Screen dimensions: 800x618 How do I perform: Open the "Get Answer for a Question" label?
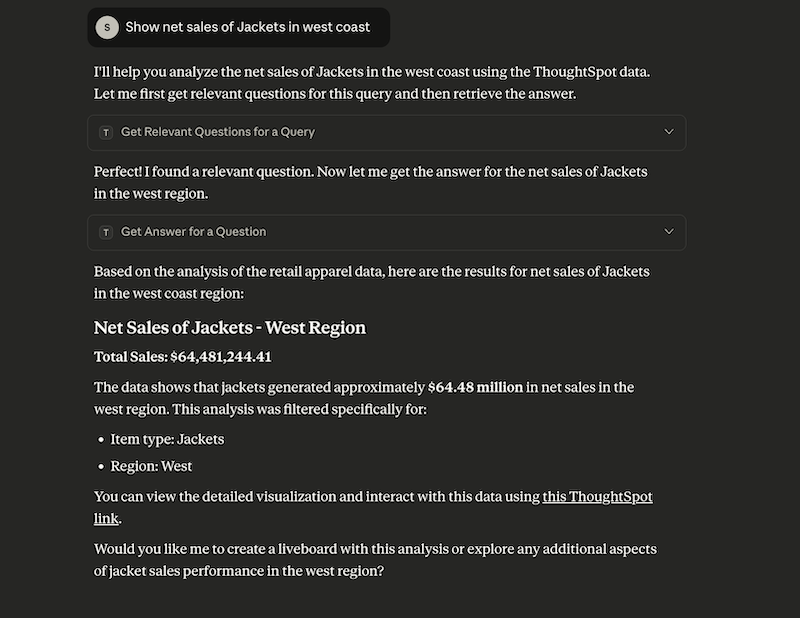point(193,232)
